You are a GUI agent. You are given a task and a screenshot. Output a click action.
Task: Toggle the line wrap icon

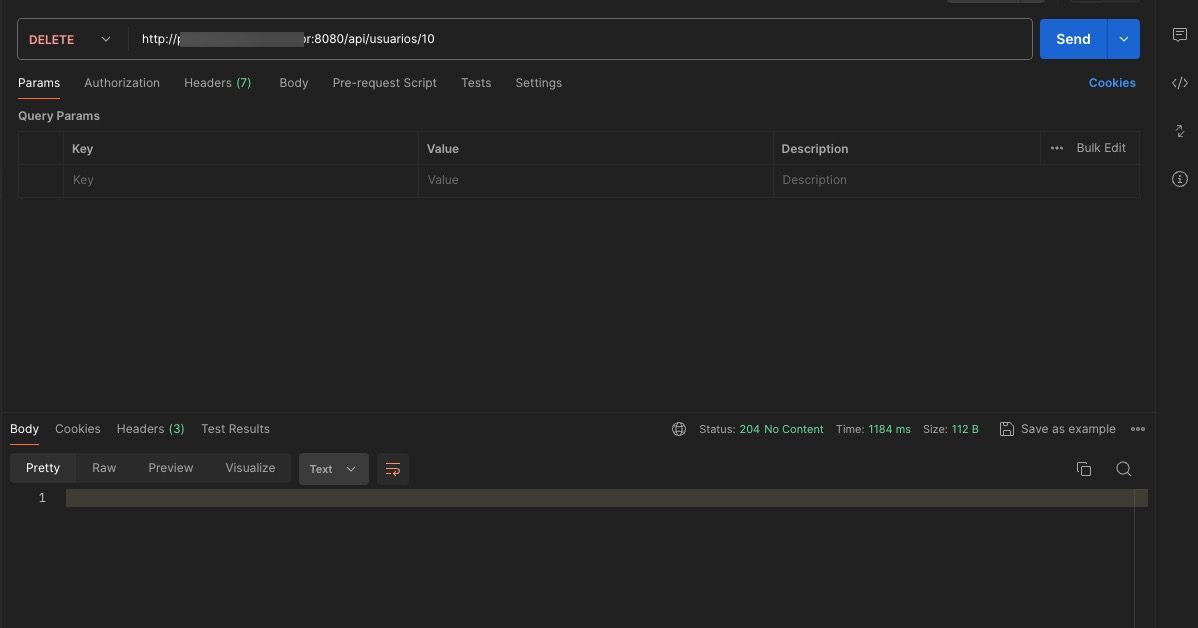pos(393,469)
